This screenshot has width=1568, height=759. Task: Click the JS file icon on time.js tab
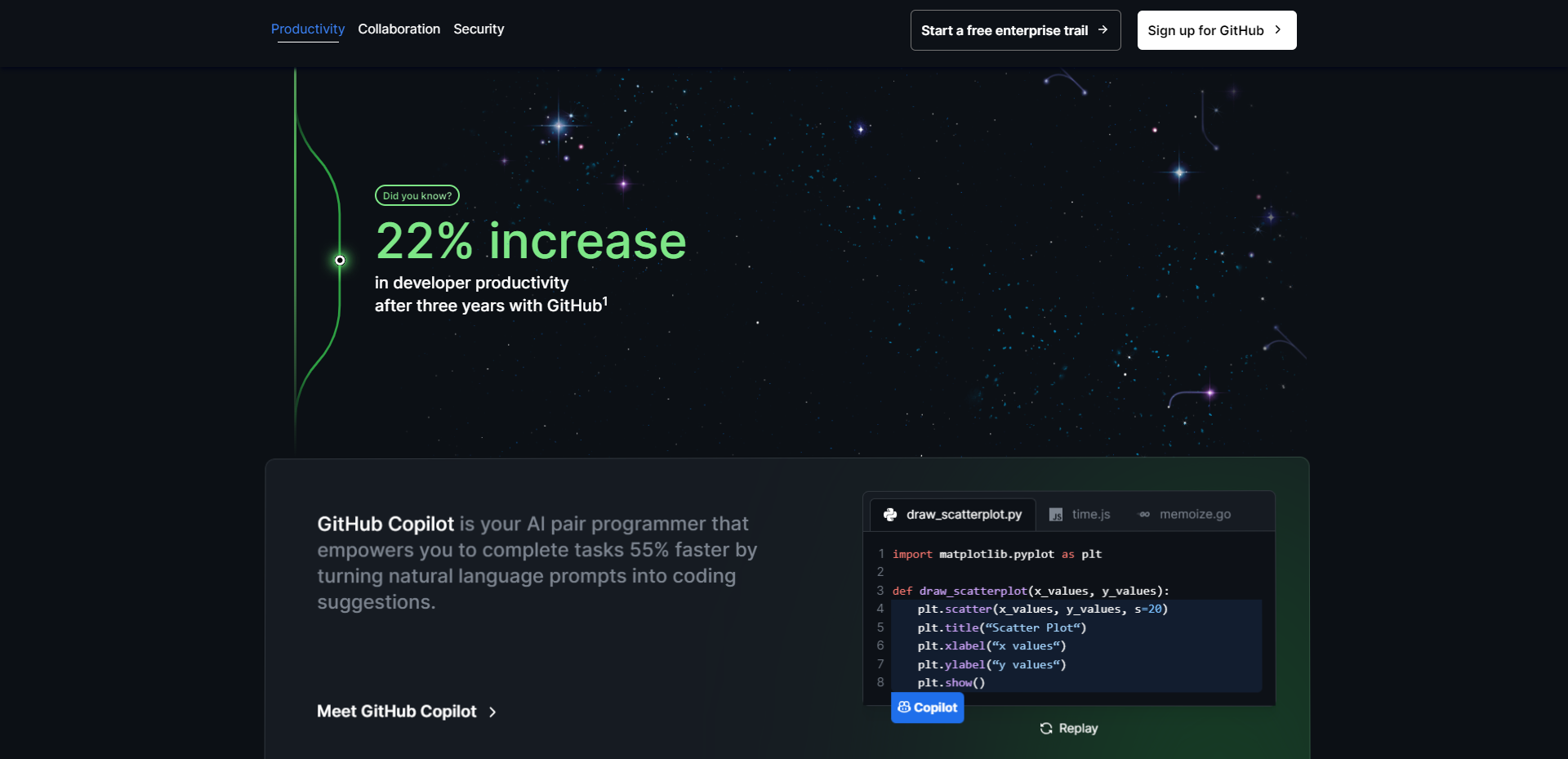pos(1056,515)
